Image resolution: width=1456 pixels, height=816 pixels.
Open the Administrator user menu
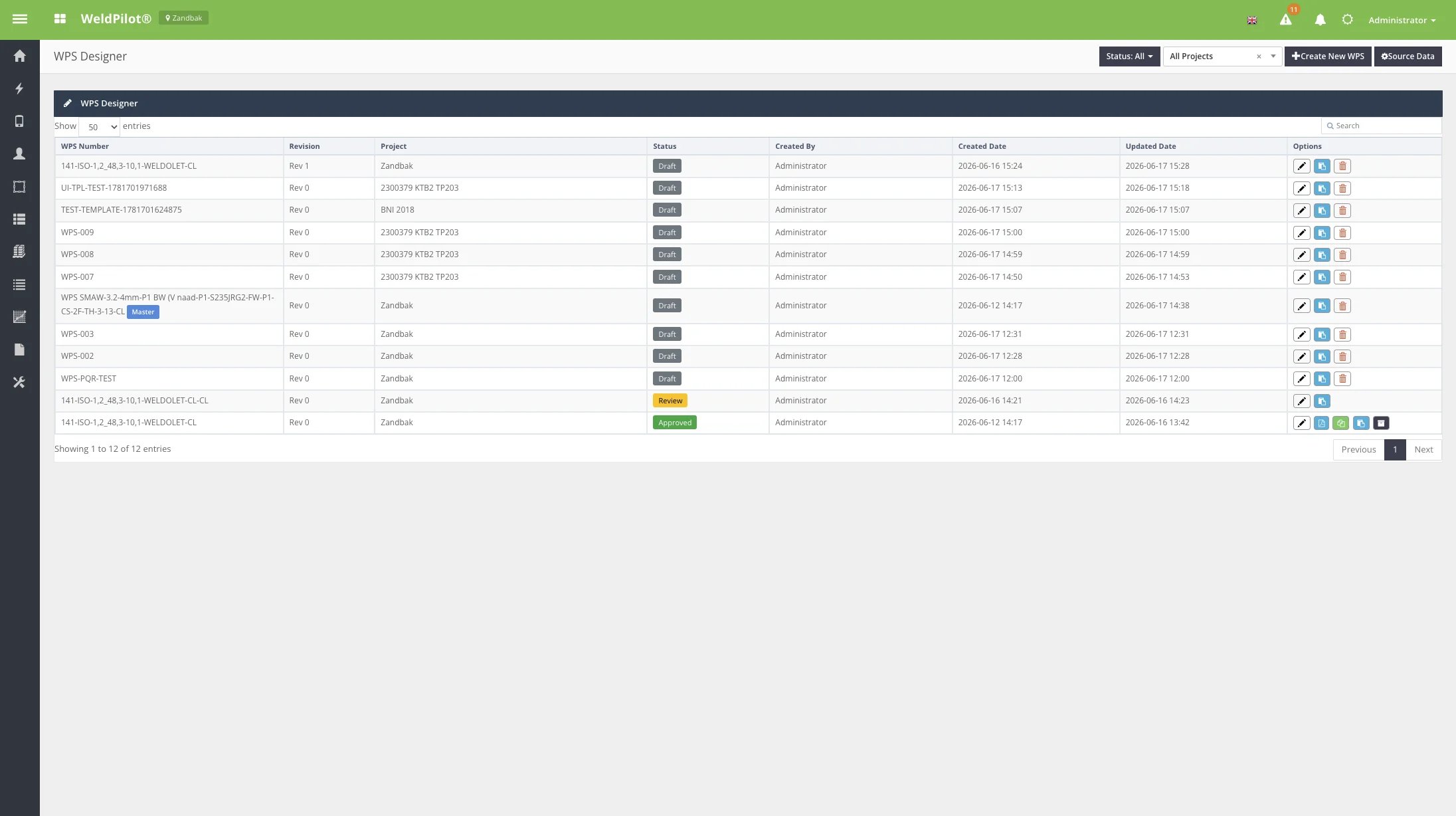pyautogui.click(x=1402, y=20)
